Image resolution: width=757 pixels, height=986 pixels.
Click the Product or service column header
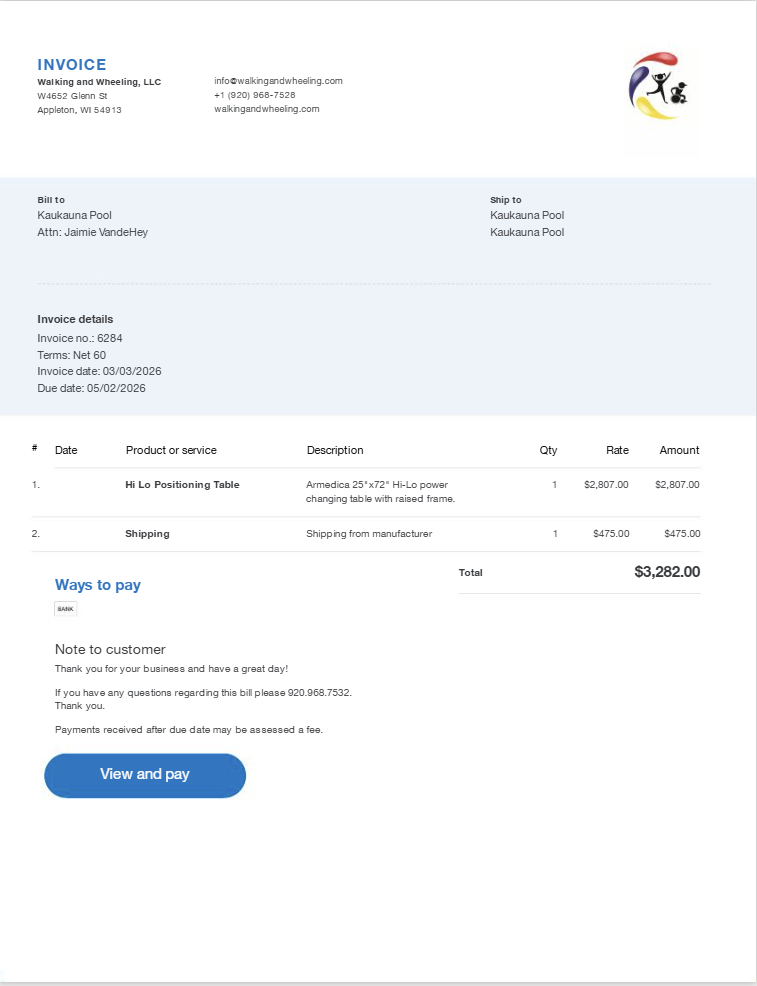[x=171, y=450]
